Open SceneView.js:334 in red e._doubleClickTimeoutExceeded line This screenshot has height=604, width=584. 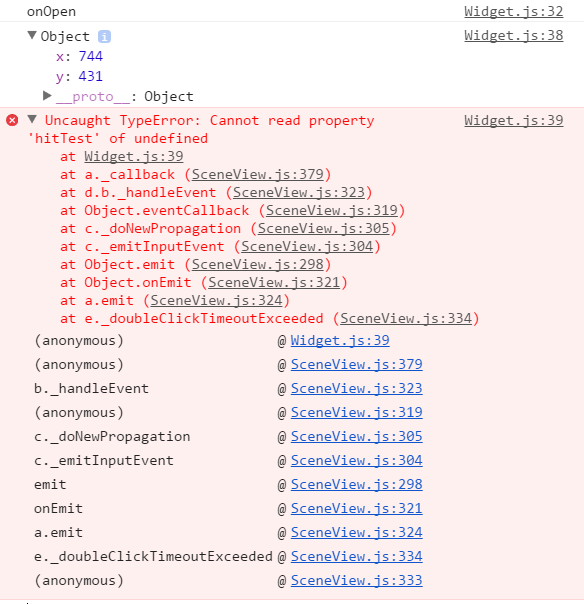pyautogui.click(x=406, y=319)
